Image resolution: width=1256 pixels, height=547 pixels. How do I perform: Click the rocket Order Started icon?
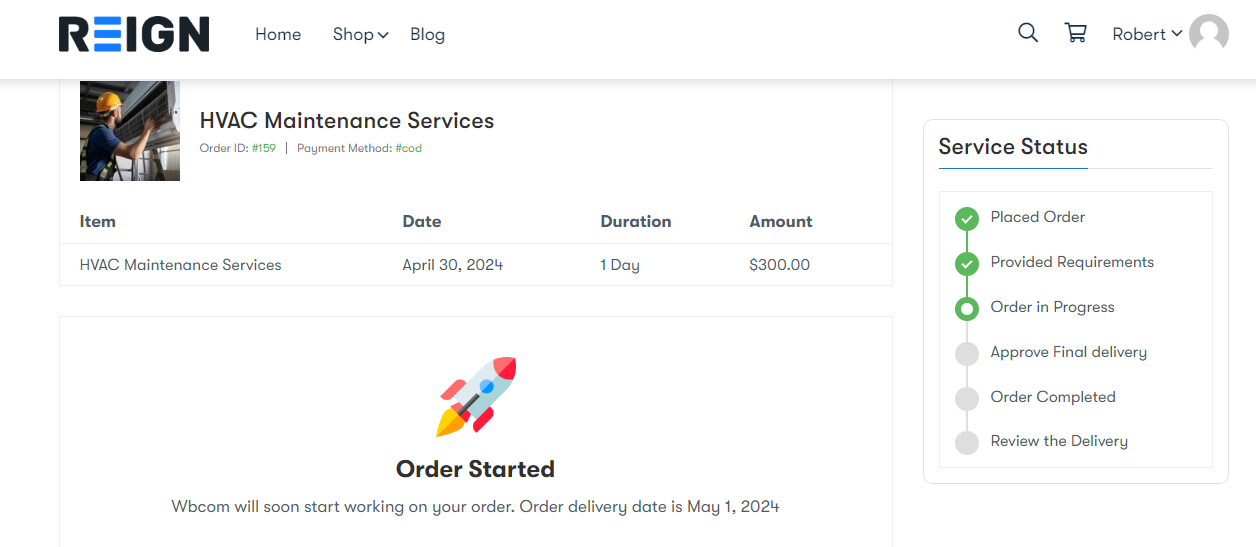(x=476, y=396)
